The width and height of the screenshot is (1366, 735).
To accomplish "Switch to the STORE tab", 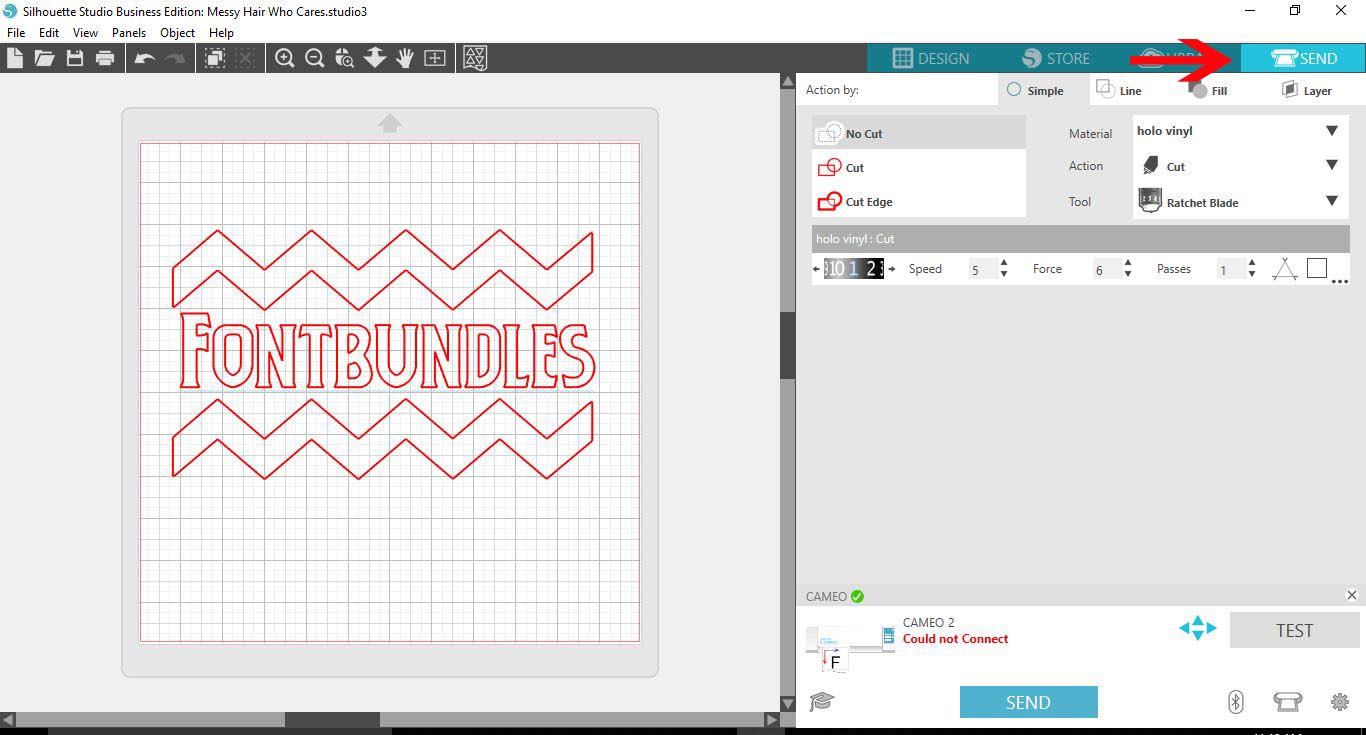I will click(x=1055, y=58).
